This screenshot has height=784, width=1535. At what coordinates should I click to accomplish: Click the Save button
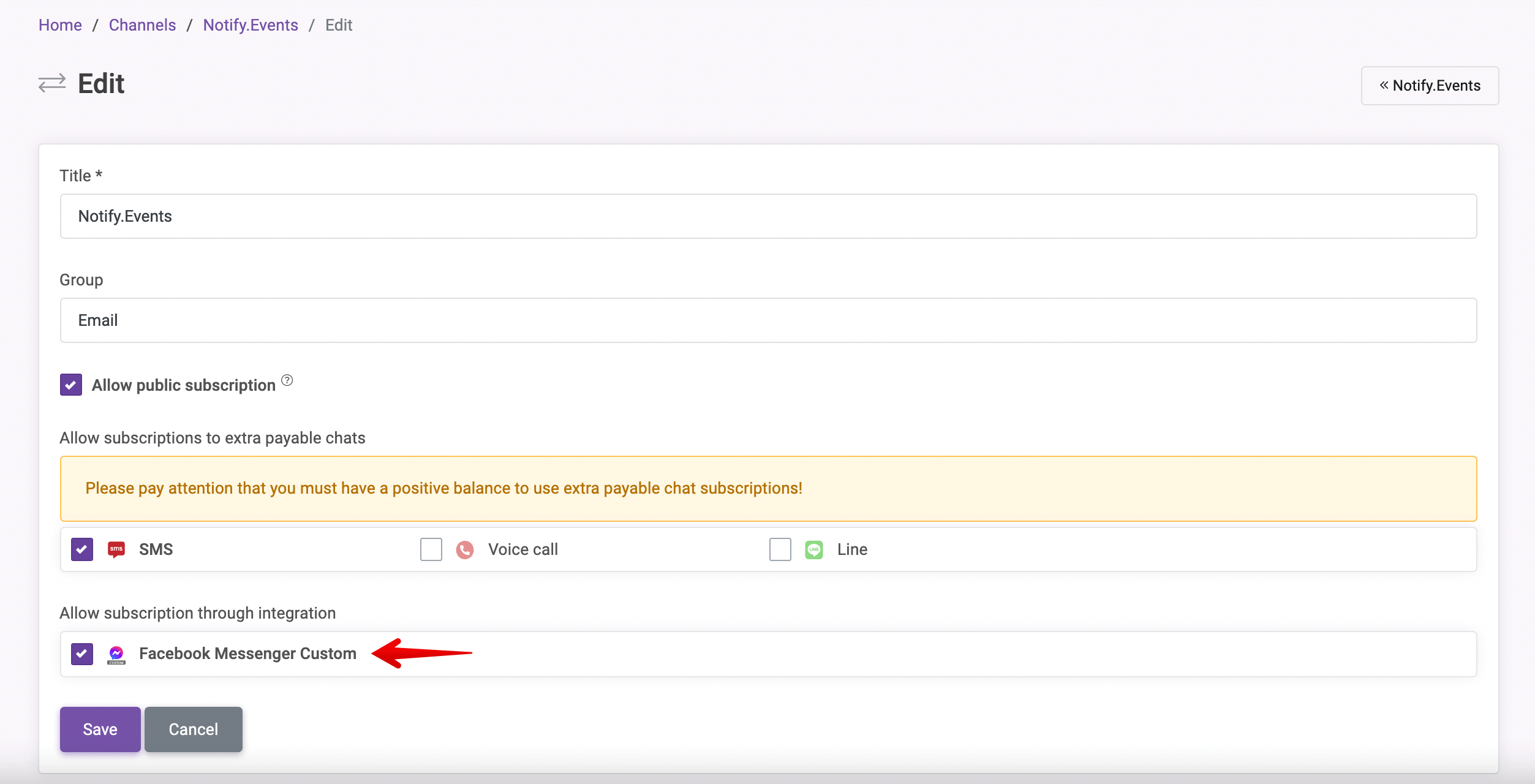pos(99,729)
